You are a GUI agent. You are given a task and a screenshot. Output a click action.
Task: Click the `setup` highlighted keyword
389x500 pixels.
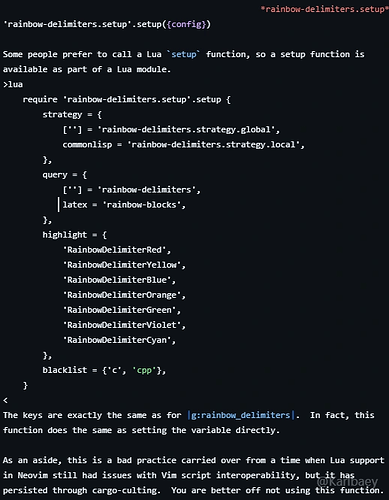(183, 54)
